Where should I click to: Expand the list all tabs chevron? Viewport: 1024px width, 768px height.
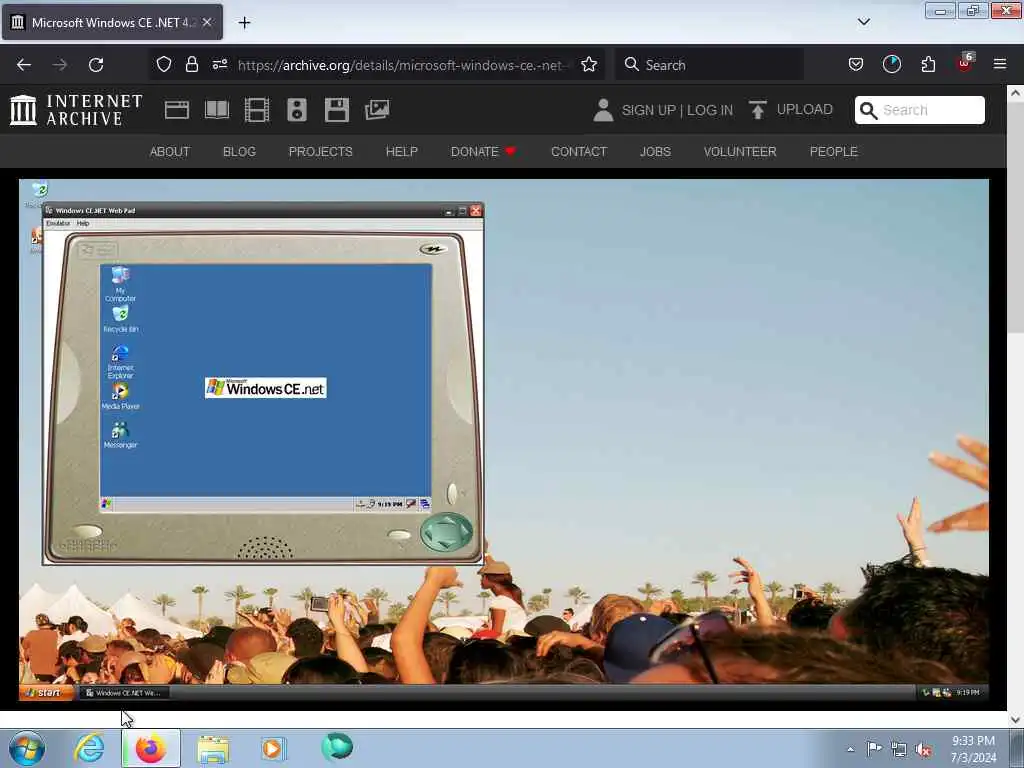tap(863, 22)
